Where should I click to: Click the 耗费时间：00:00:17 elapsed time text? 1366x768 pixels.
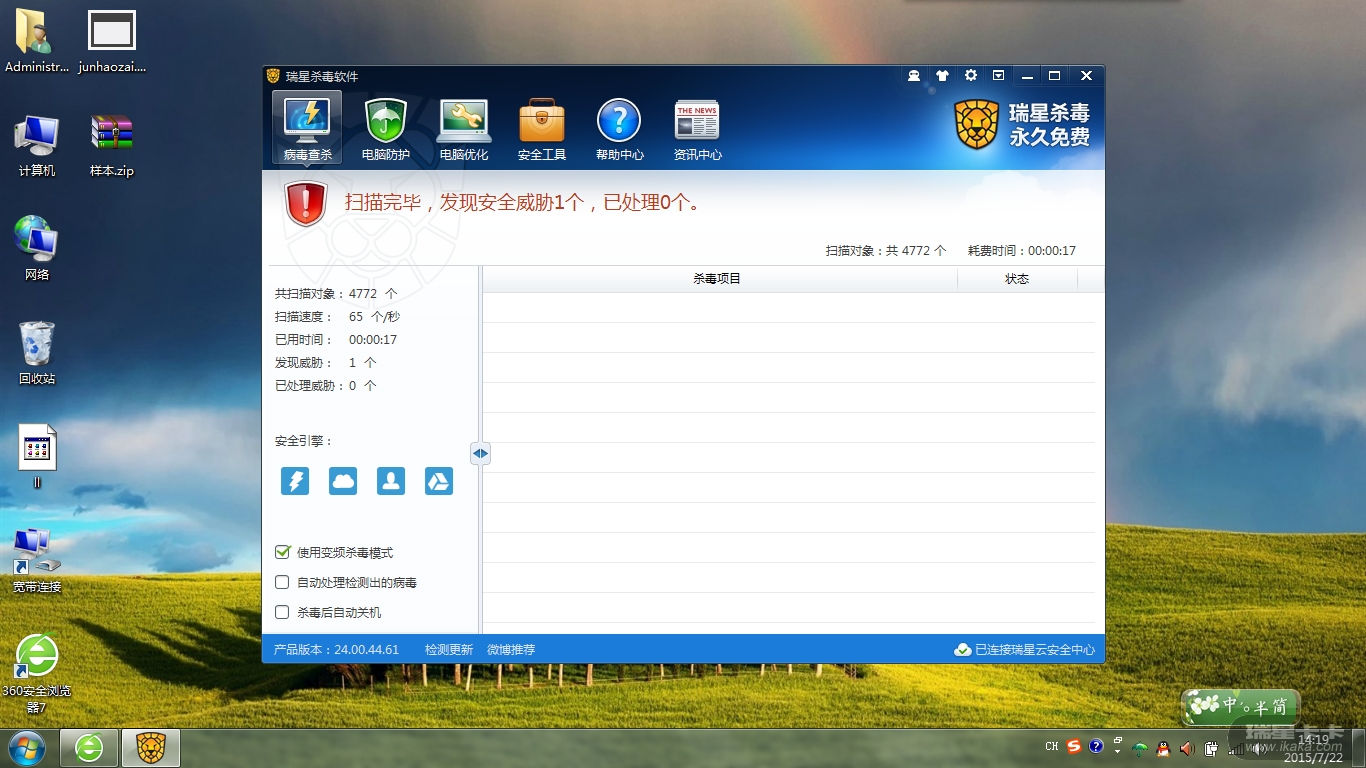click(1022, 251)
